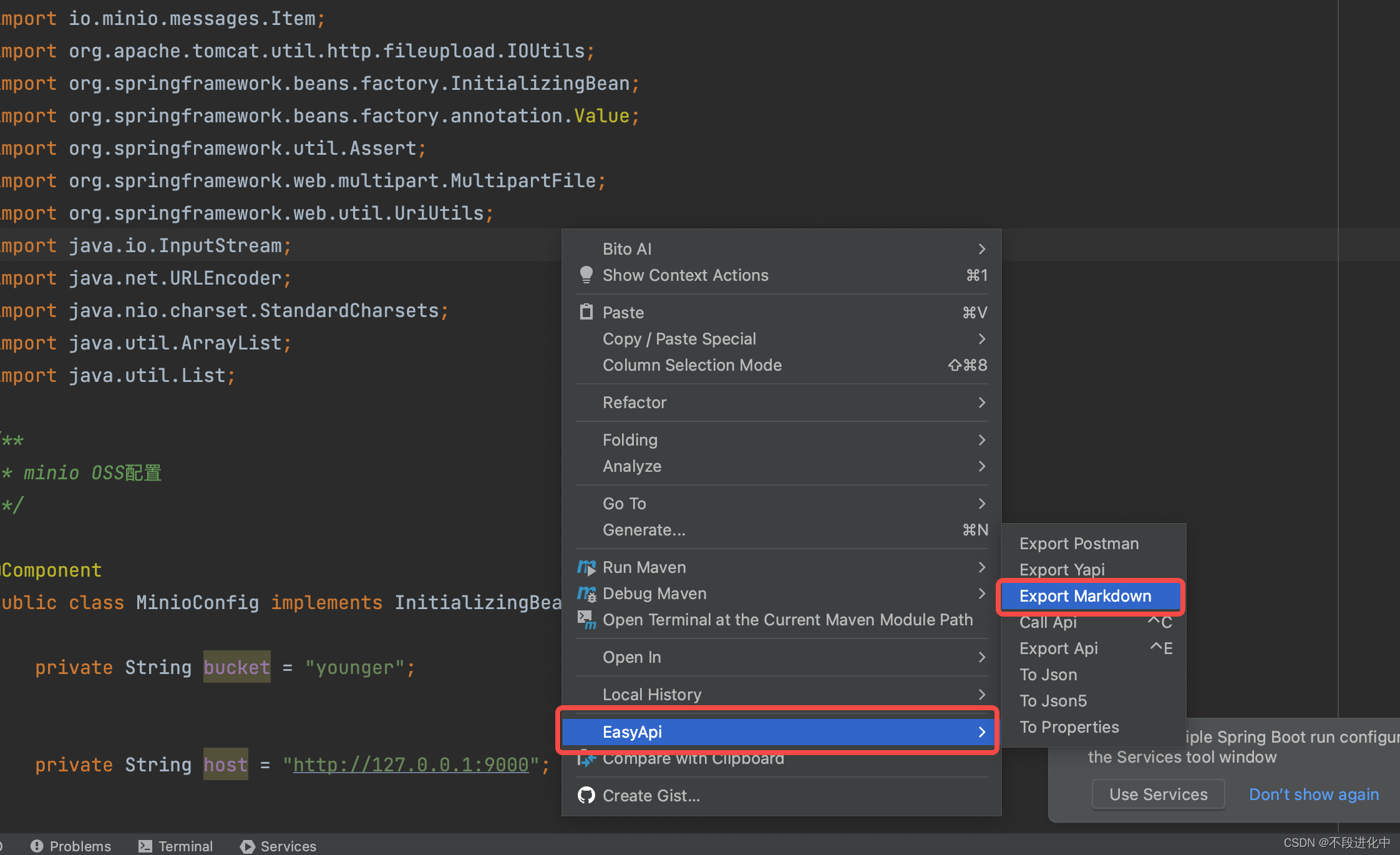Expand the Go To submenu arrow
The image size is (1400, 855).
tap(981, 504)
